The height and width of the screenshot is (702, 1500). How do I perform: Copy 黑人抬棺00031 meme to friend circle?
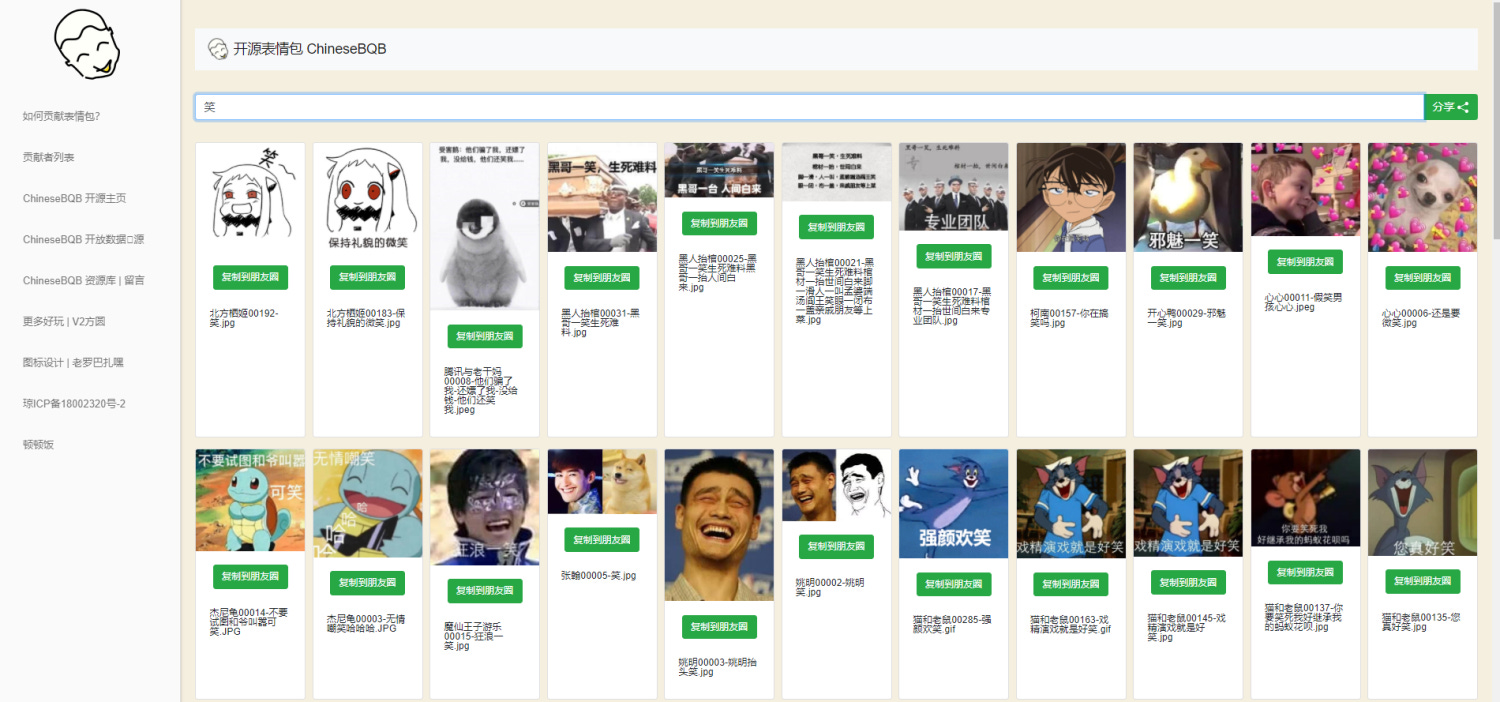[602, 278]
